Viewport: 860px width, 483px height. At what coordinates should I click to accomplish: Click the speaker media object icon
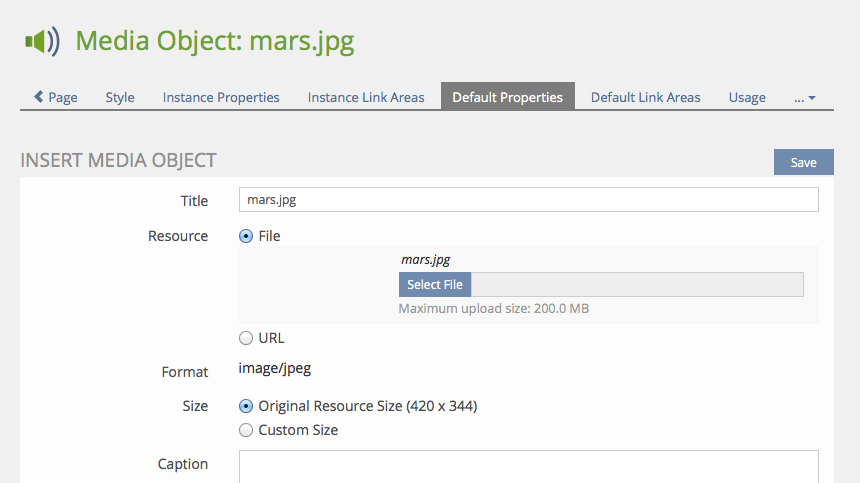point(41,42)
